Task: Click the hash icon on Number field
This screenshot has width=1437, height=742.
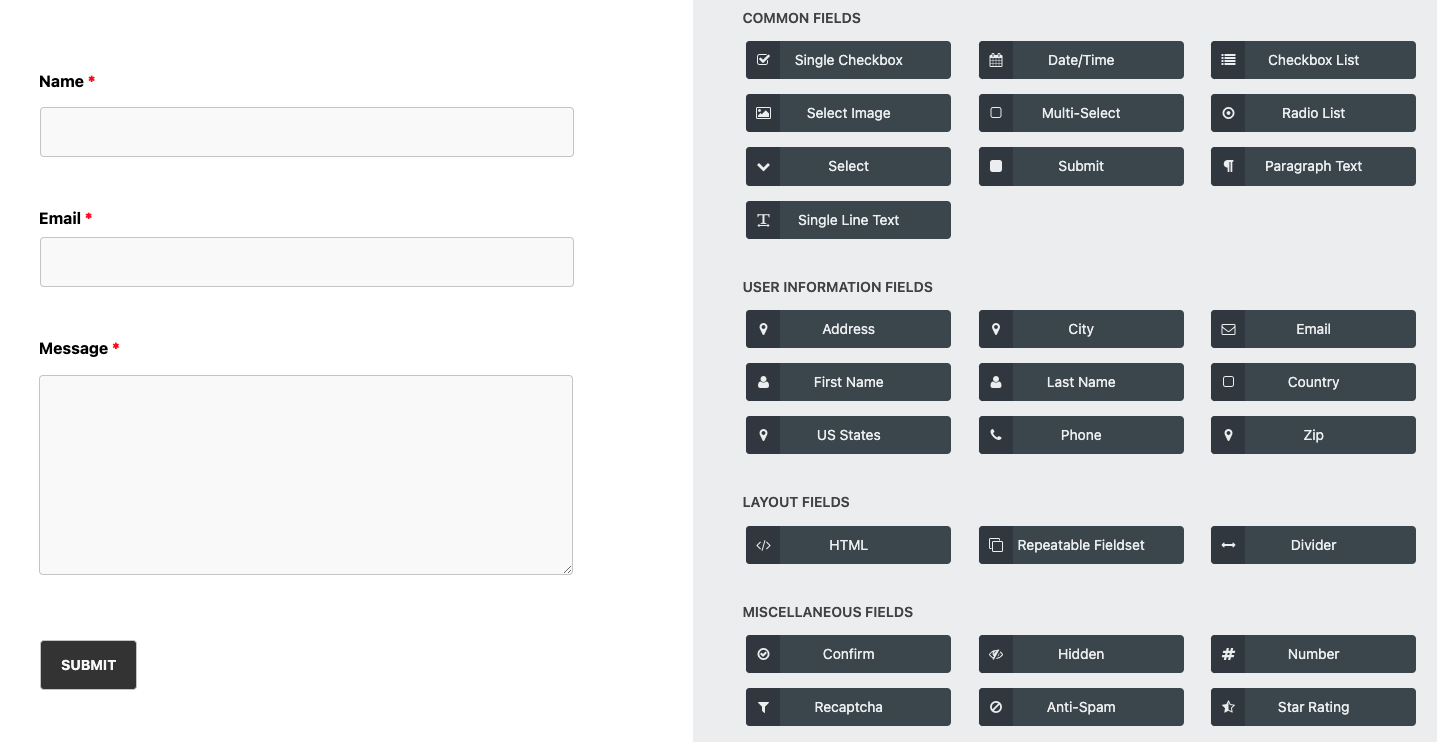Action: coord(1228,654)
